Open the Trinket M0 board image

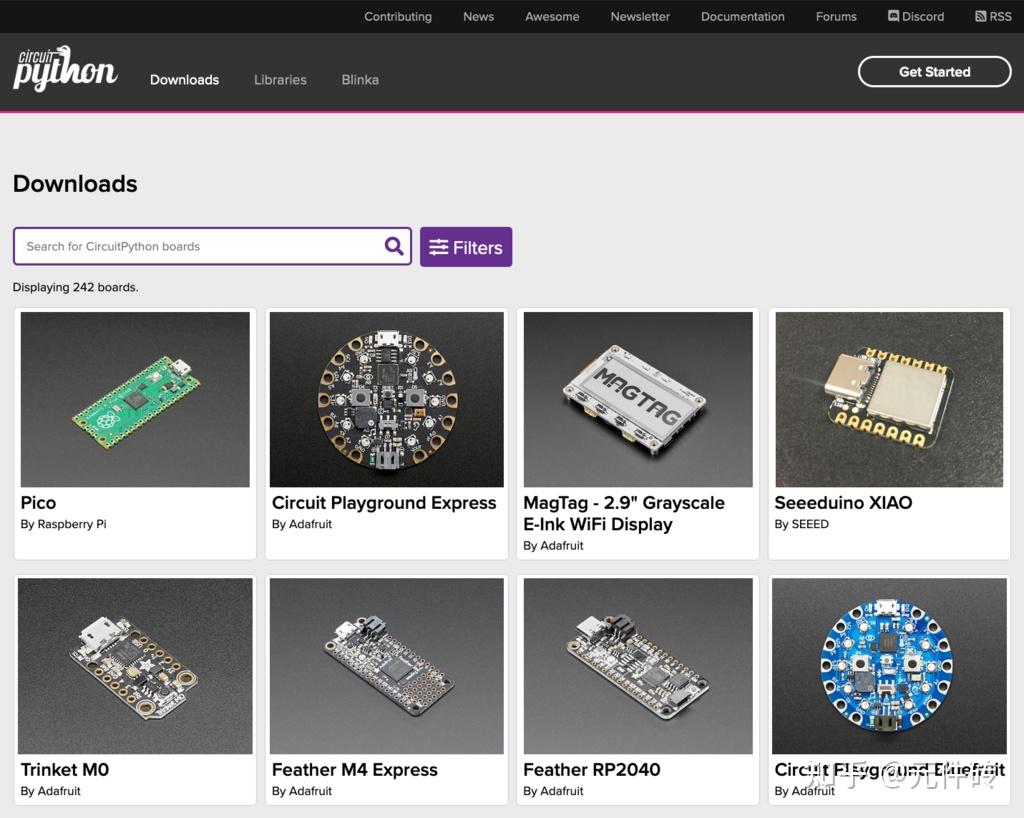click(x=135, y=665)
